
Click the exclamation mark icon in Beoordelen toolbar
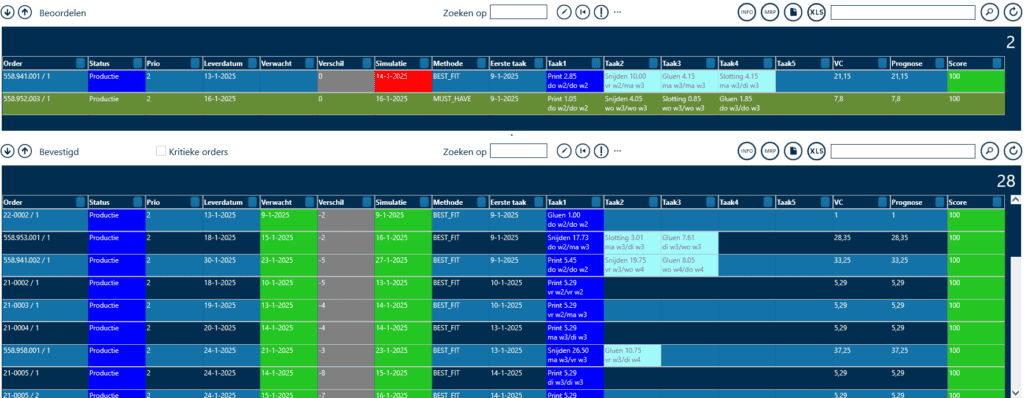click(x=601, y=12)
